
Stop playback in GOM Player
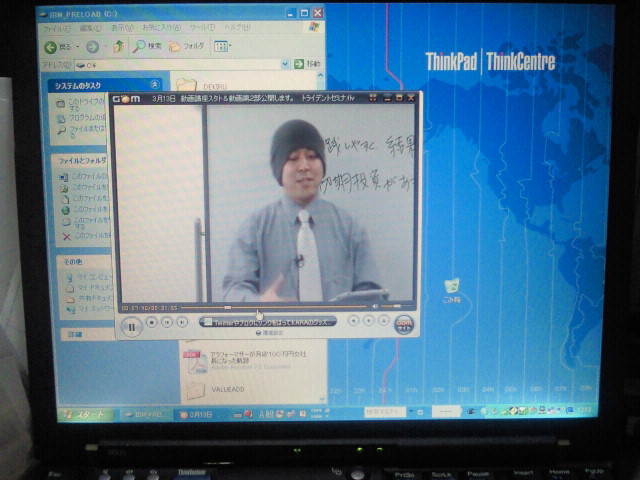click(152, 322)
